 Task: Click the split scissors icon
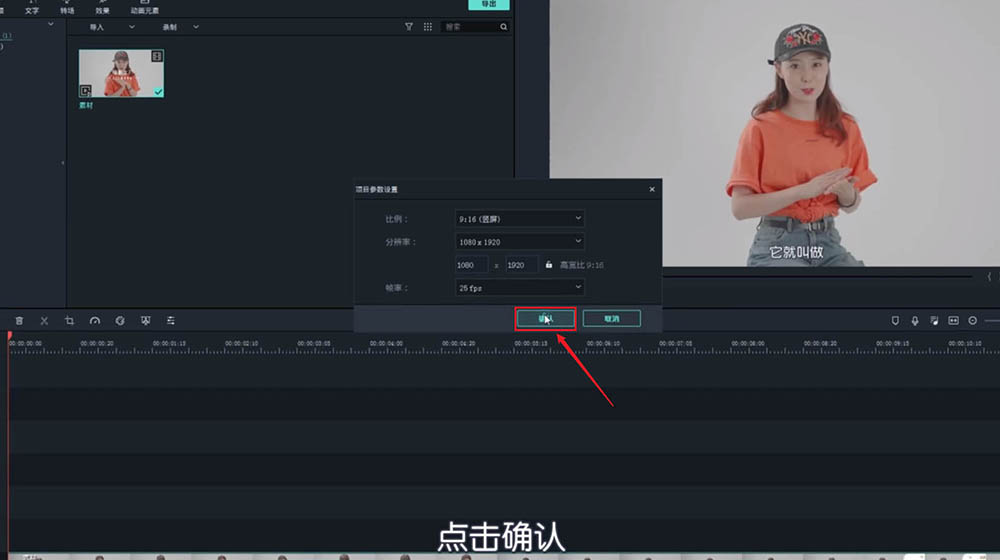point(44,321)
